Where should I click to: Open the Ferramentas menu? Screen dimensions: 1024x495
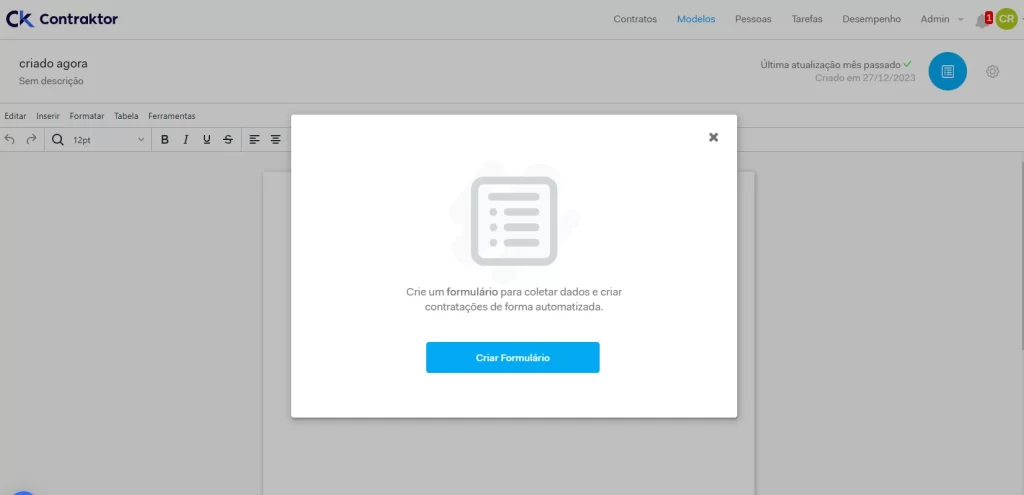point(172,116)
